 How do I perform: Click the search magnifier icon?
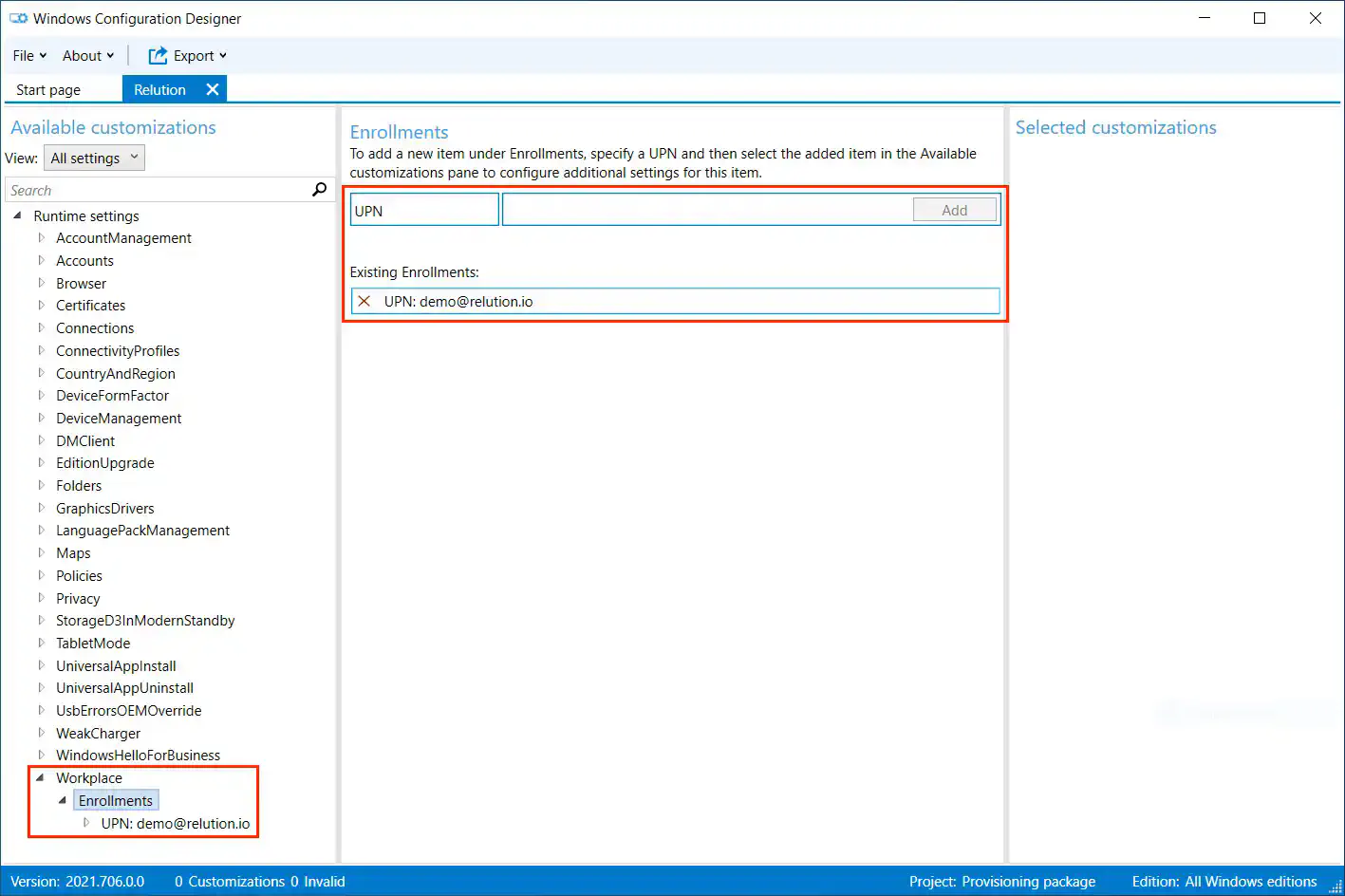click(x=319, y=189)
